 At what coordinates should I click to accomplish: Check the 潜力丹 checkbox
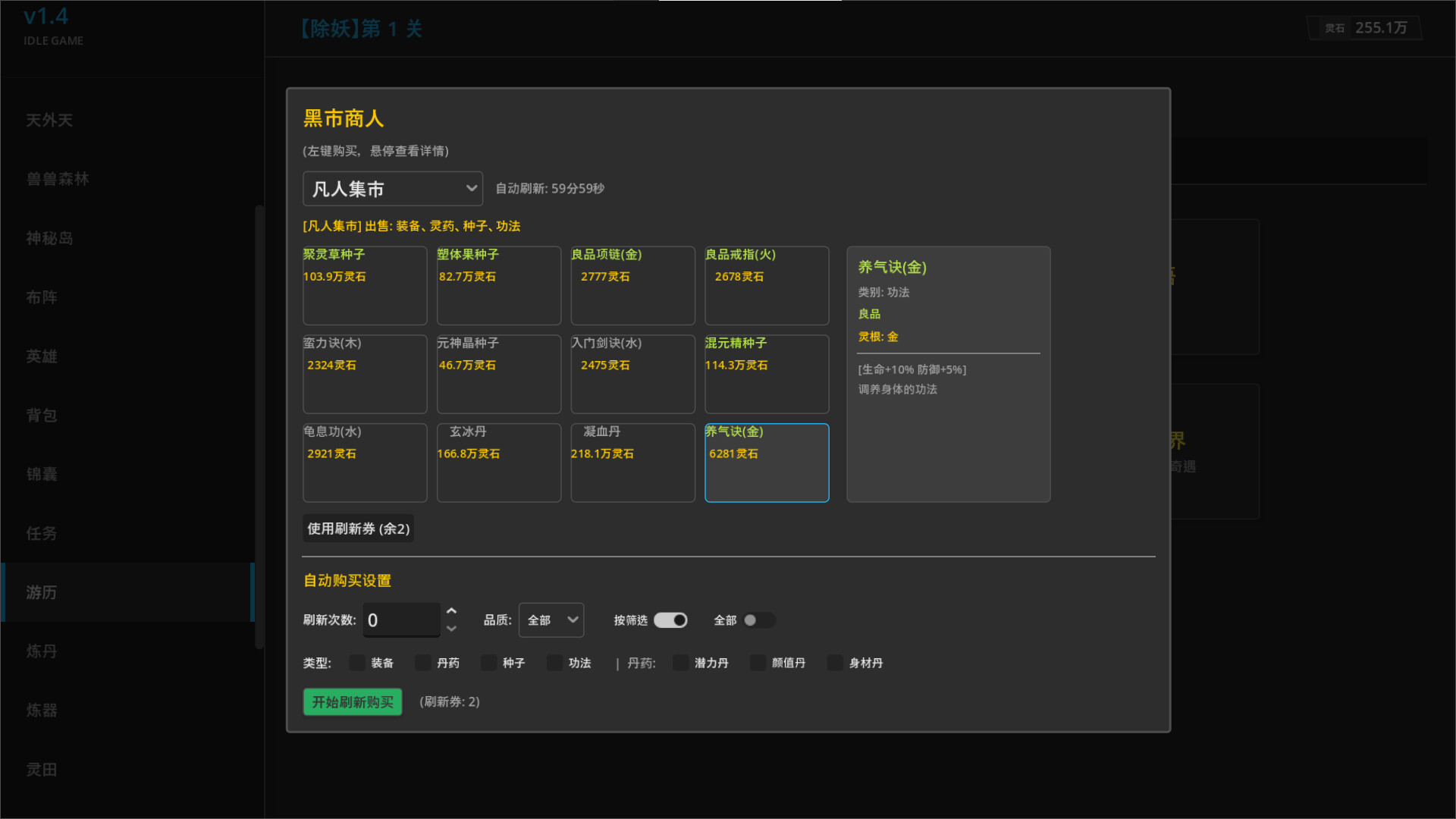(680, 663)
